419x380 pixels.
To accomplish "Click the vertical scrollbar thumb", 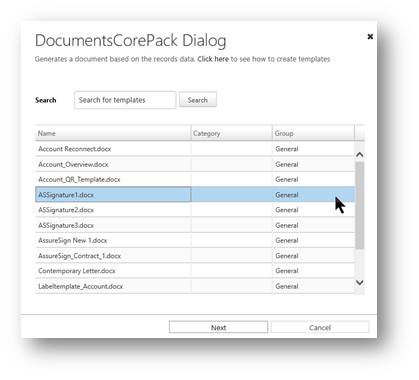I will pos(360,205).
